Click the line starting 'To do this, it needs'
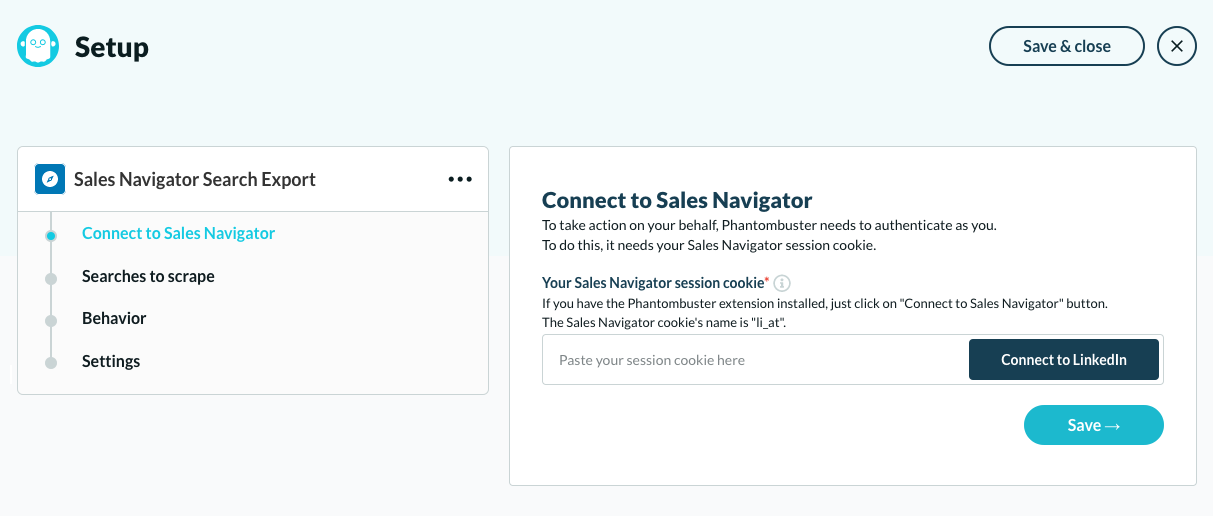 tap(709, 246)
